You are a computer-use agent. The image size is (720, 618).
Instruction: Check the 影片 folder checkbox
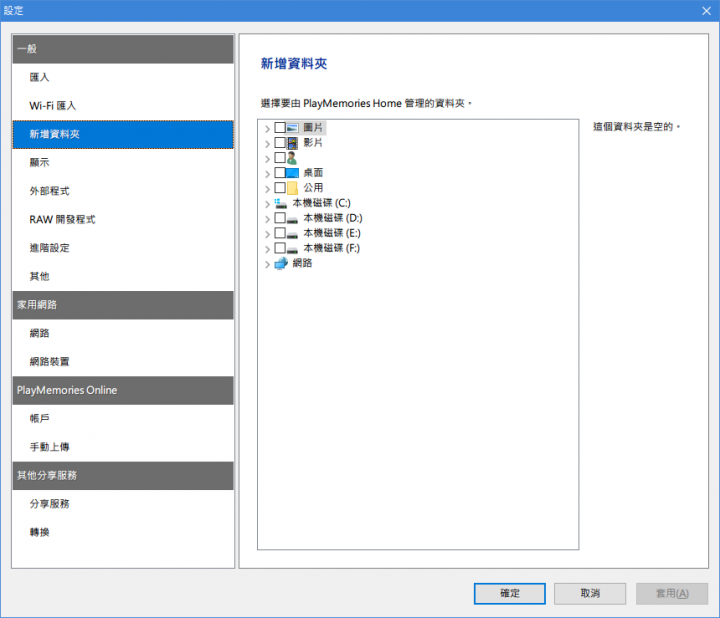[280, 142]
